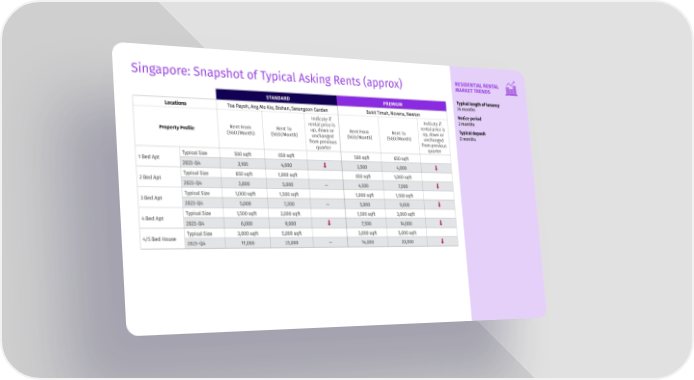Screen dimensions: 694x380
Task: Click the down arrow for Standard 1 Bed Apt
Action: point(325,165)
